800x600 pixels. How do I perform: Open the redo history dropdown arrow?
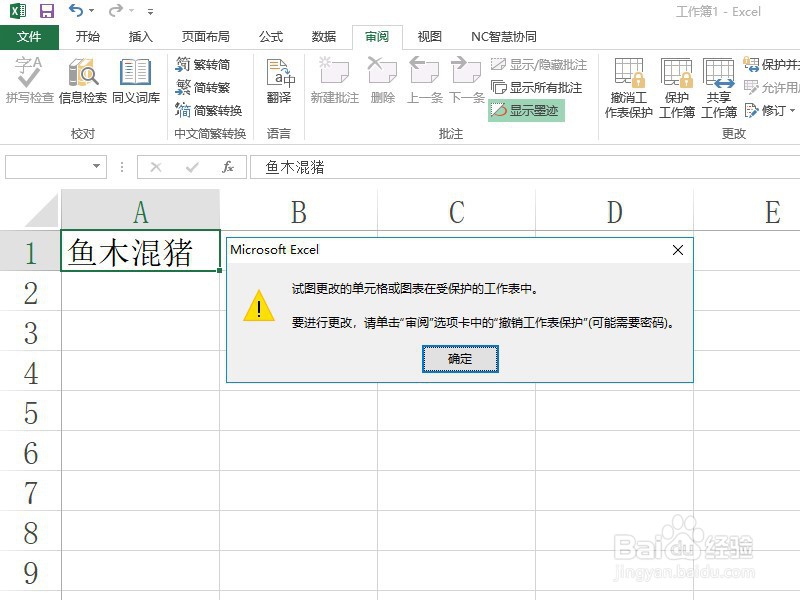[132, 11]
